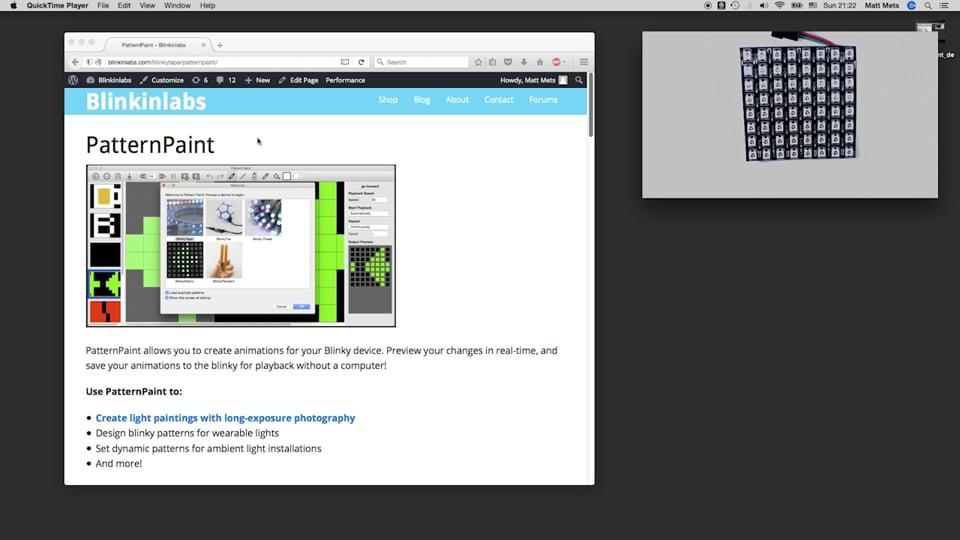Click the browser address bar URL
Image resolution: width=960 pixels, height=540 pixels.
point(162,62)
